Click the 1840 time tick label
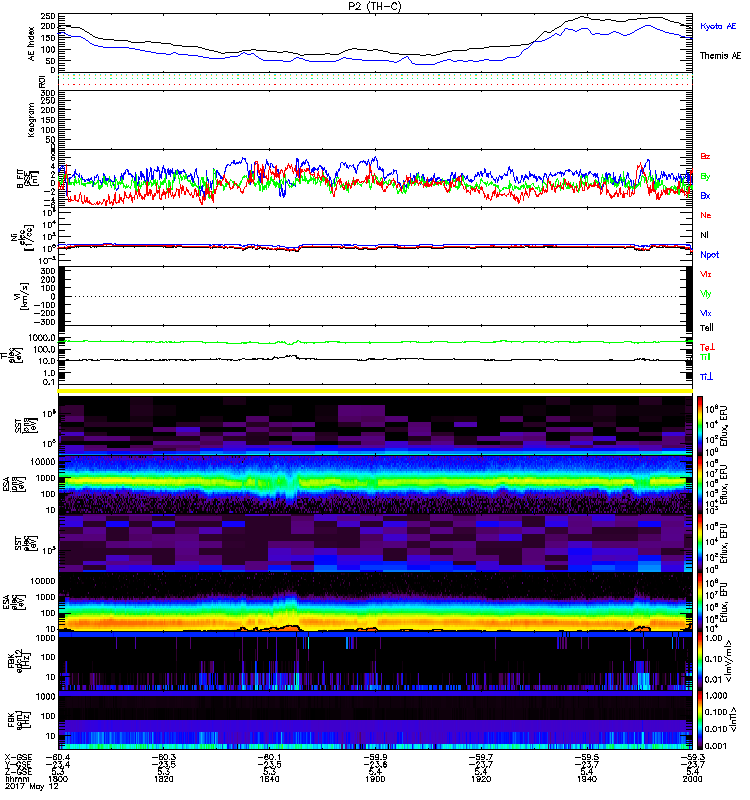Viewport: 750px width, 800px height. (x=269, y=779)
